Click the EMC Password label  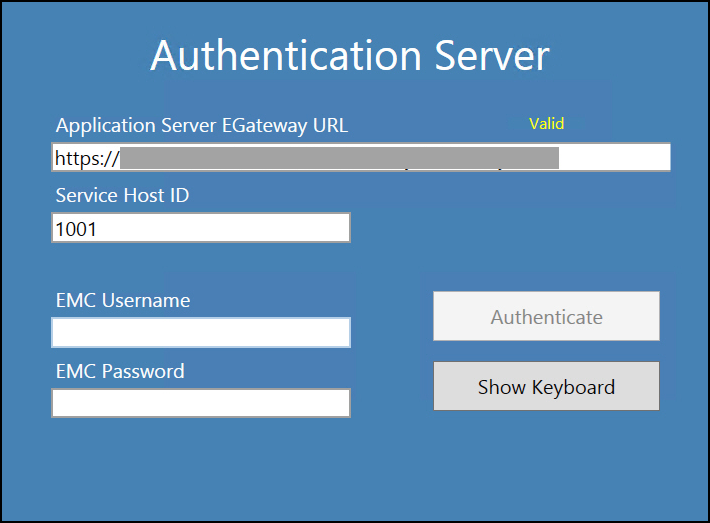pos(120,371)
